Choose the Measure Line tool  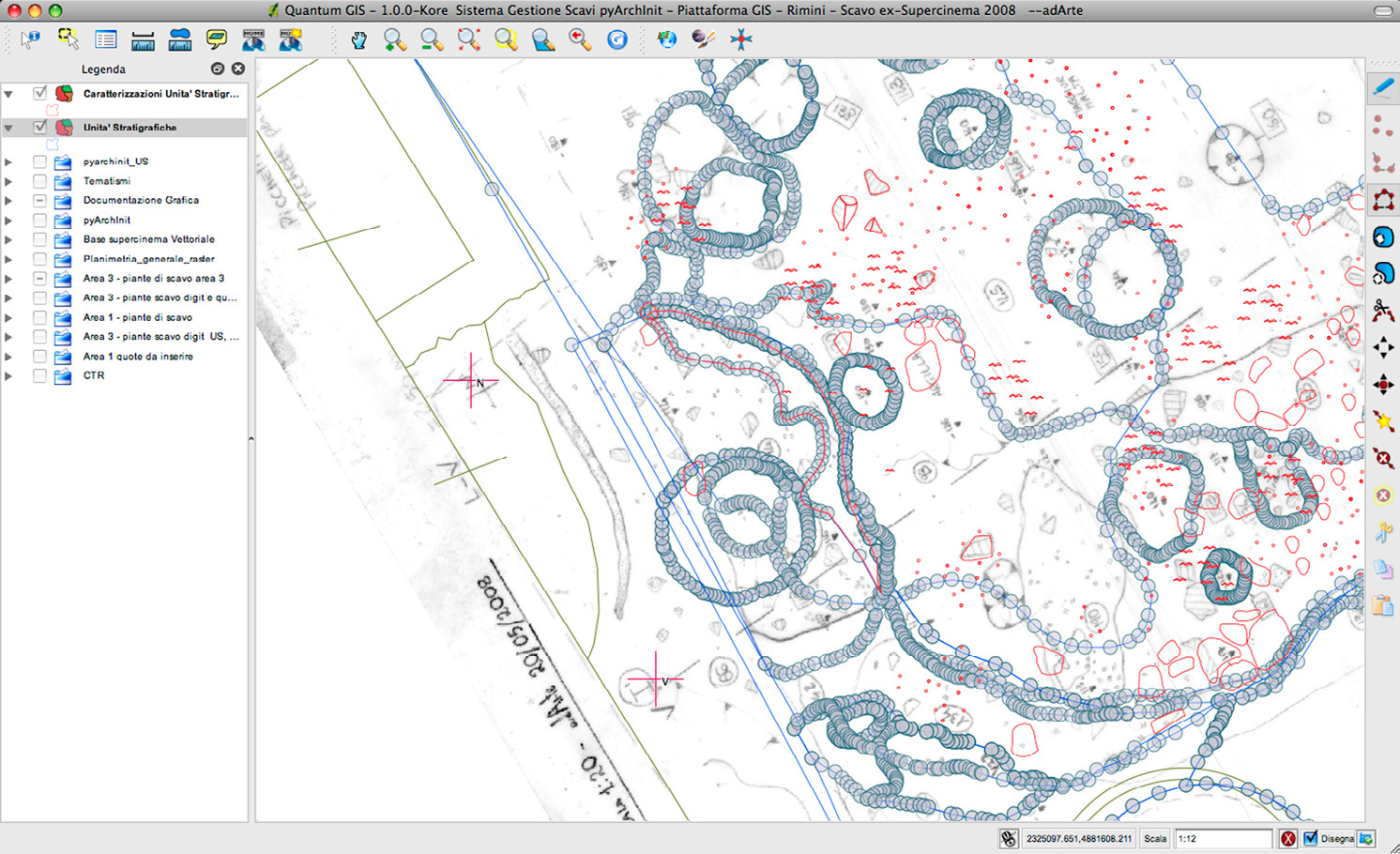pyautogui.click(x=143, y=39)
